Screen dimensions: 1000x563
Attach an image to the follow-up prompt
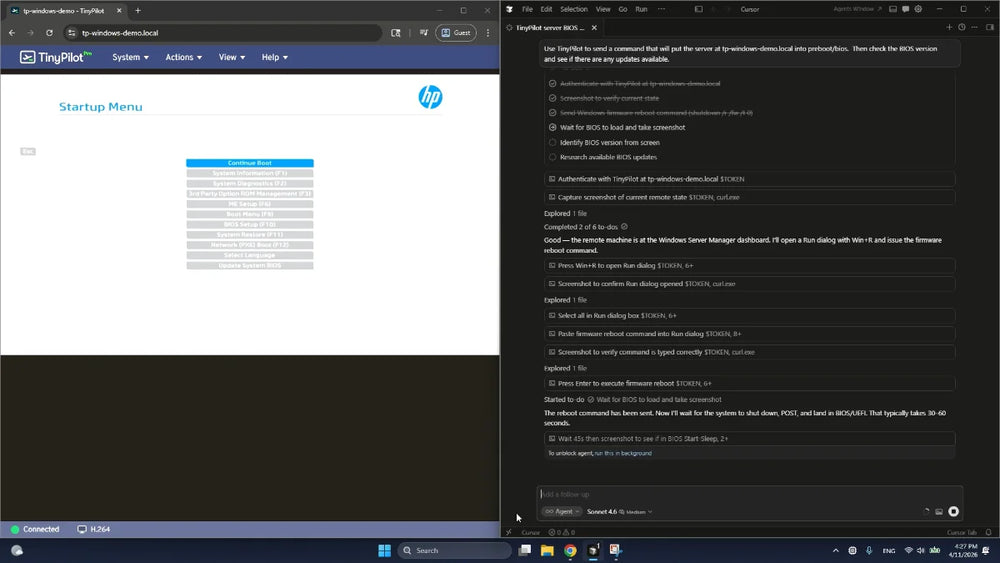pos(939,511)
